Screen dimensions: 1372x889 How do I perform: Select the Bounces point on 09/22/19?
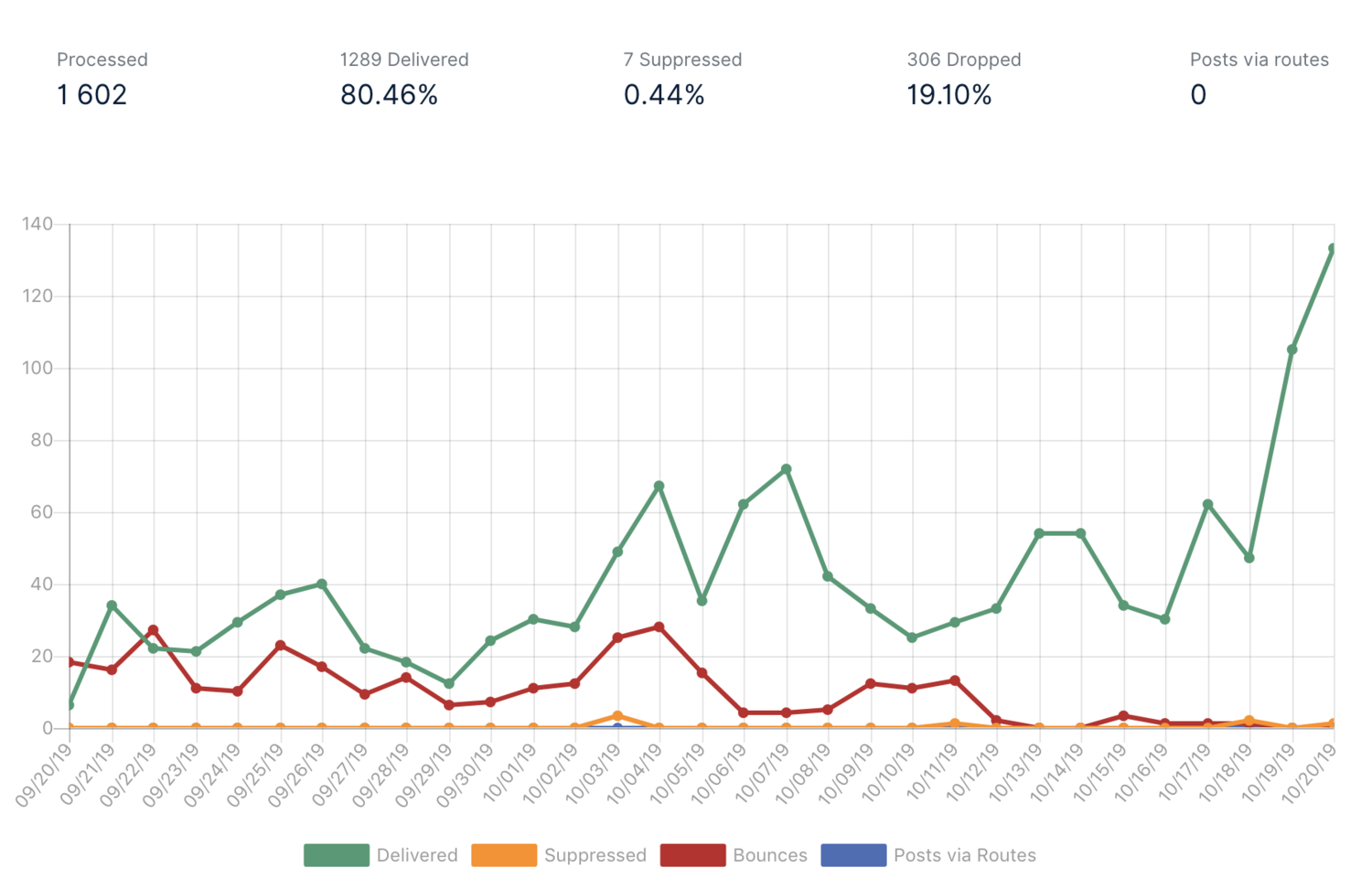(153, 630)
